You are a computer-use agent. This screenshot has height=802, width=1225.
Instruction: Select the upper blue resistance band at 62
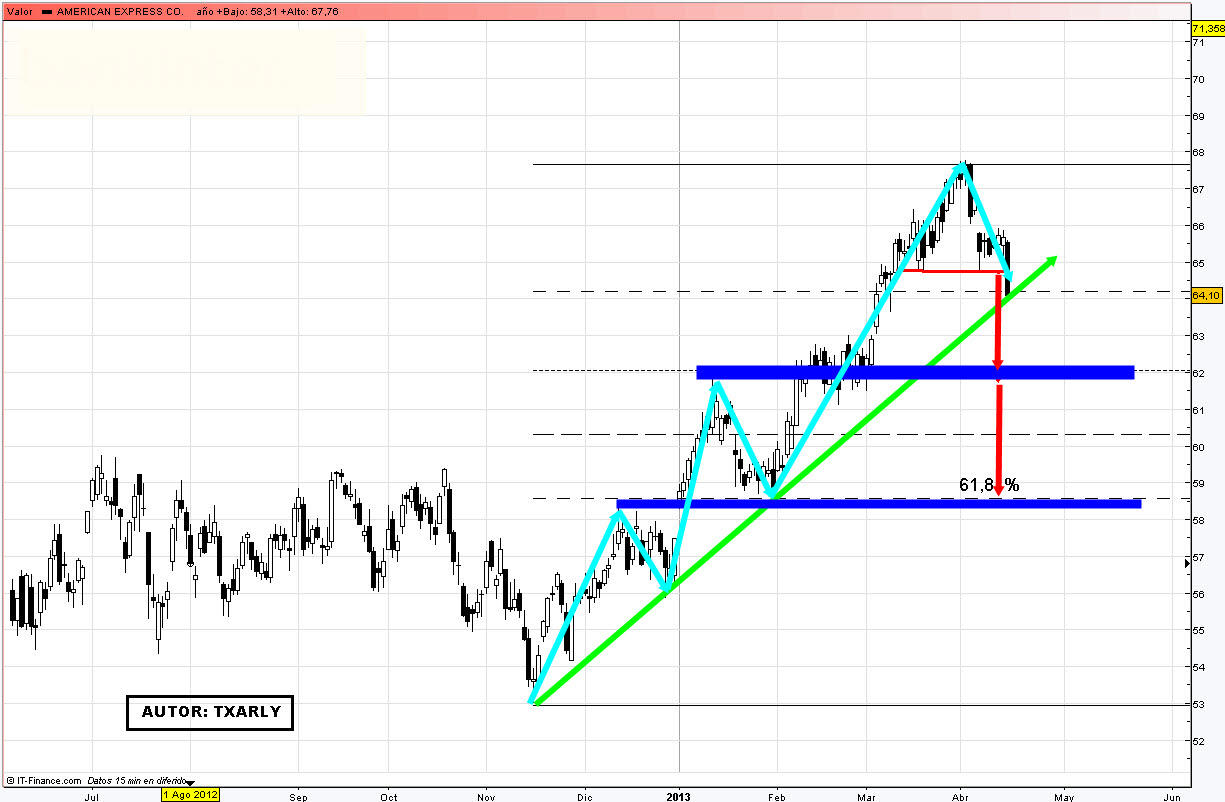tap(915, 372)
